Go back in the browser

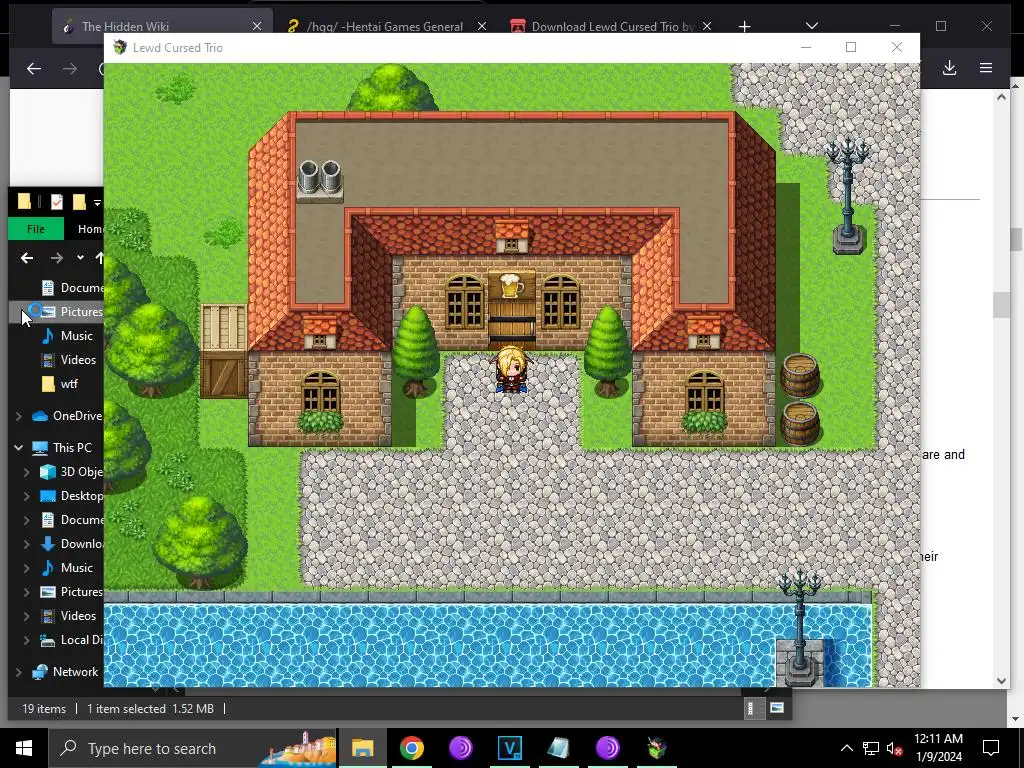coord(34,69)
